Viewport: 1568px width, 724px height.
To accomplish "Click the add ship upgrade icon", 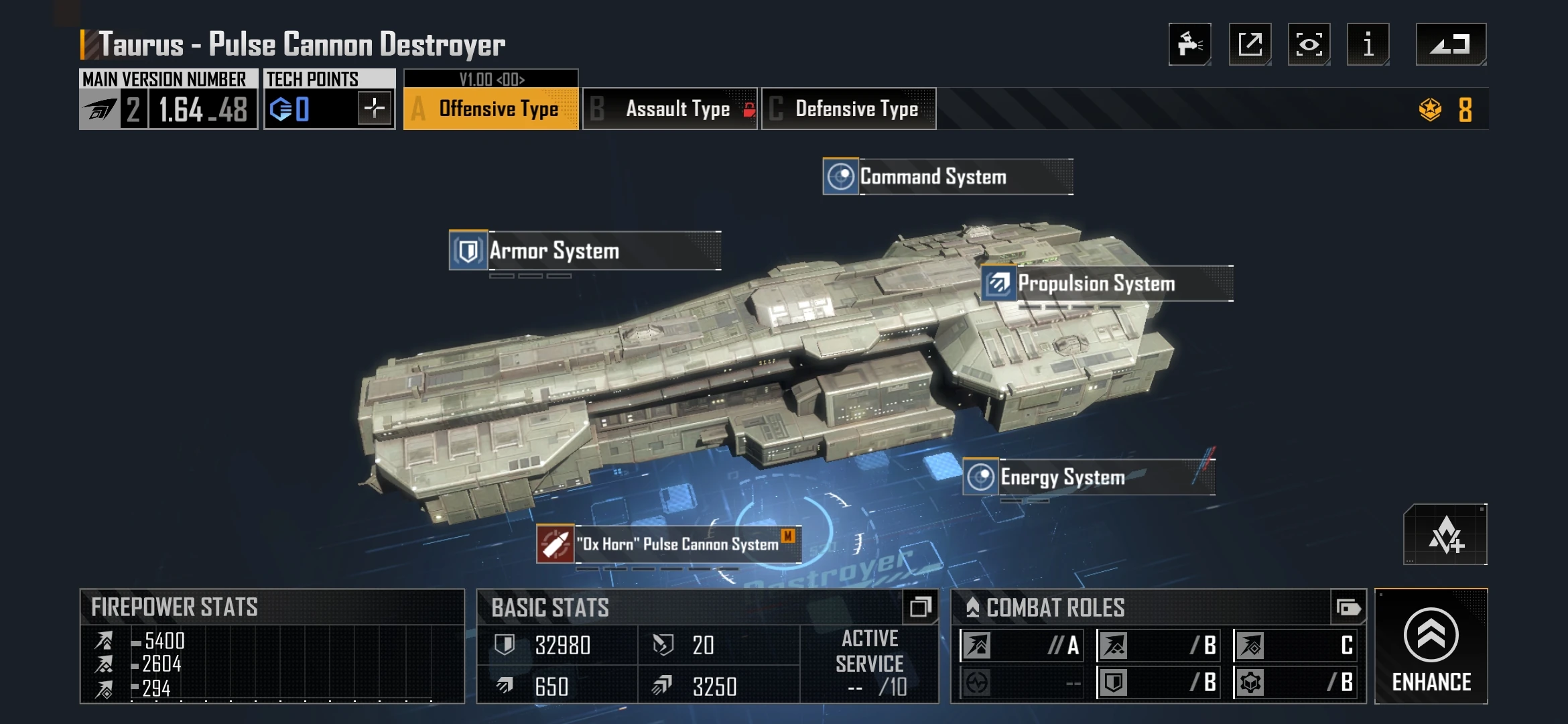I will point(1445,534).
